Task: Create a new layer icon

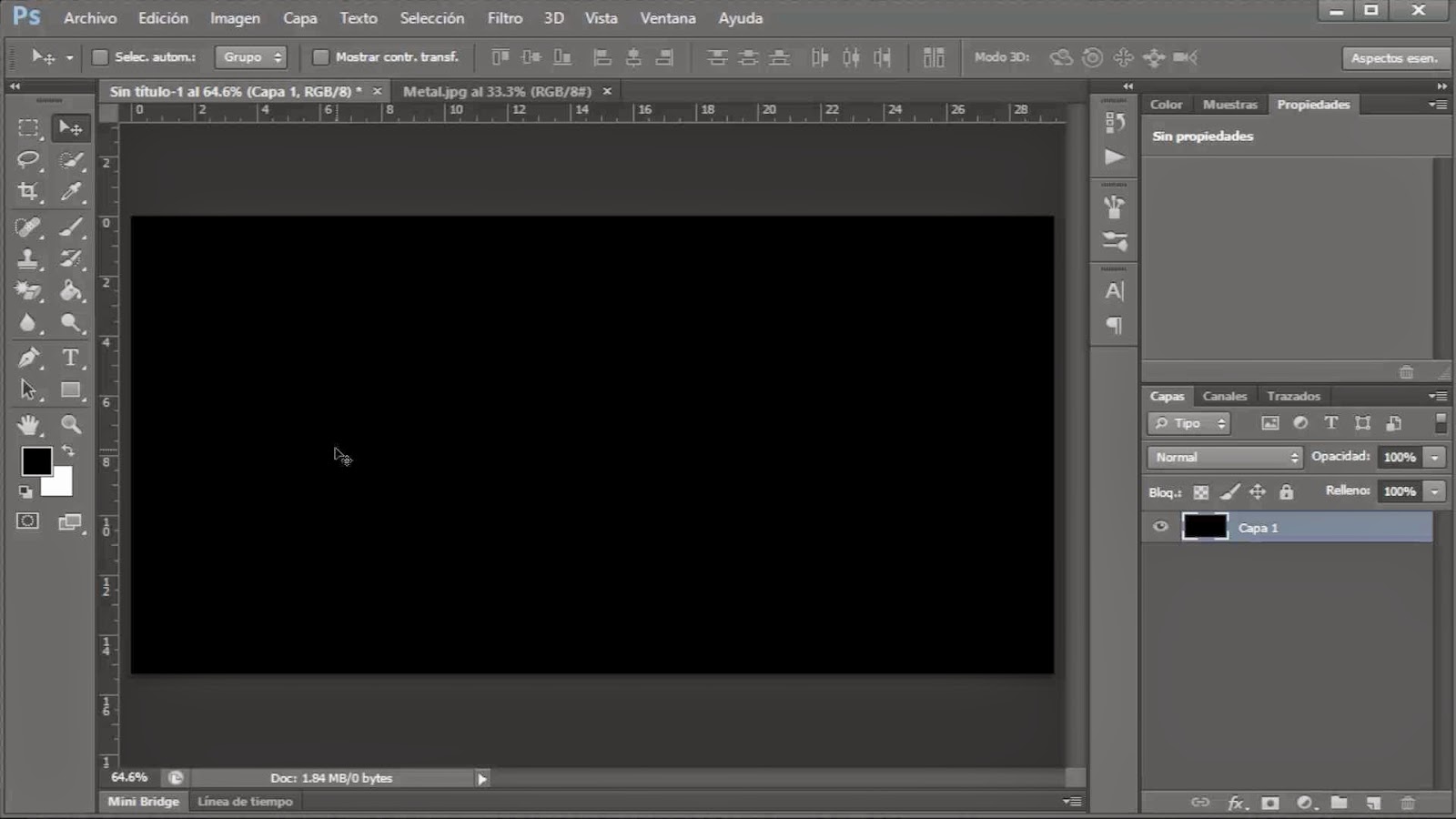Action: [1373, 803]
